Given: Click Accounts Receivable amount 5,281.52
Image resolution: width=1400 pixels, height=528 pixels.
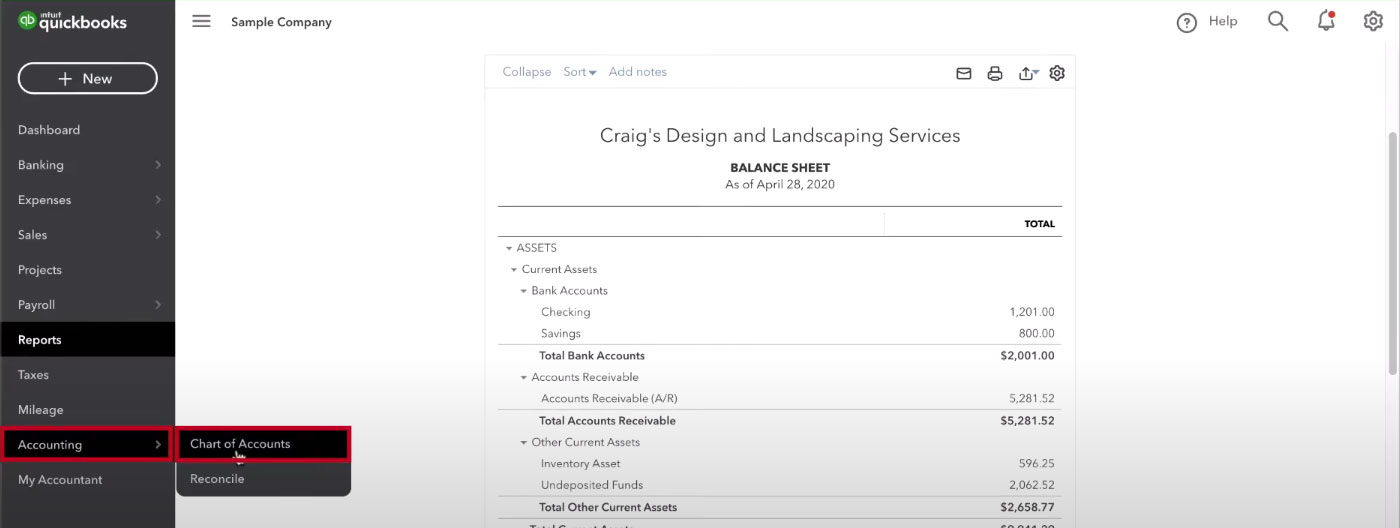Looking at the screenshot, I should click(1031, 399).
